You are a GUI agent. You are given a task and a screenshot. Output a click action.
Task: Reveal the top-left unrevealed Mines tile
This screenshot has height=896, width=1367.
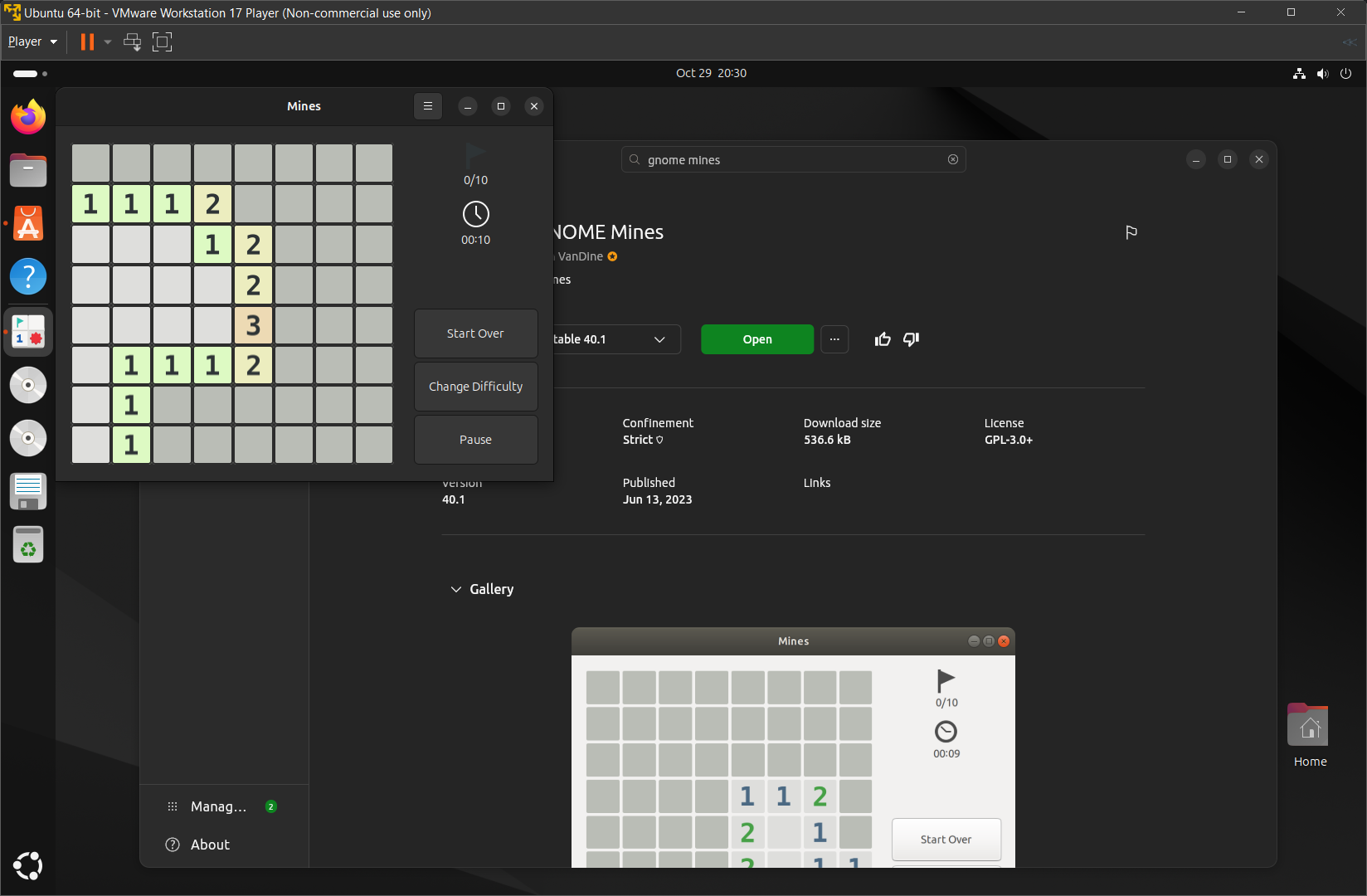pos(91,163)
